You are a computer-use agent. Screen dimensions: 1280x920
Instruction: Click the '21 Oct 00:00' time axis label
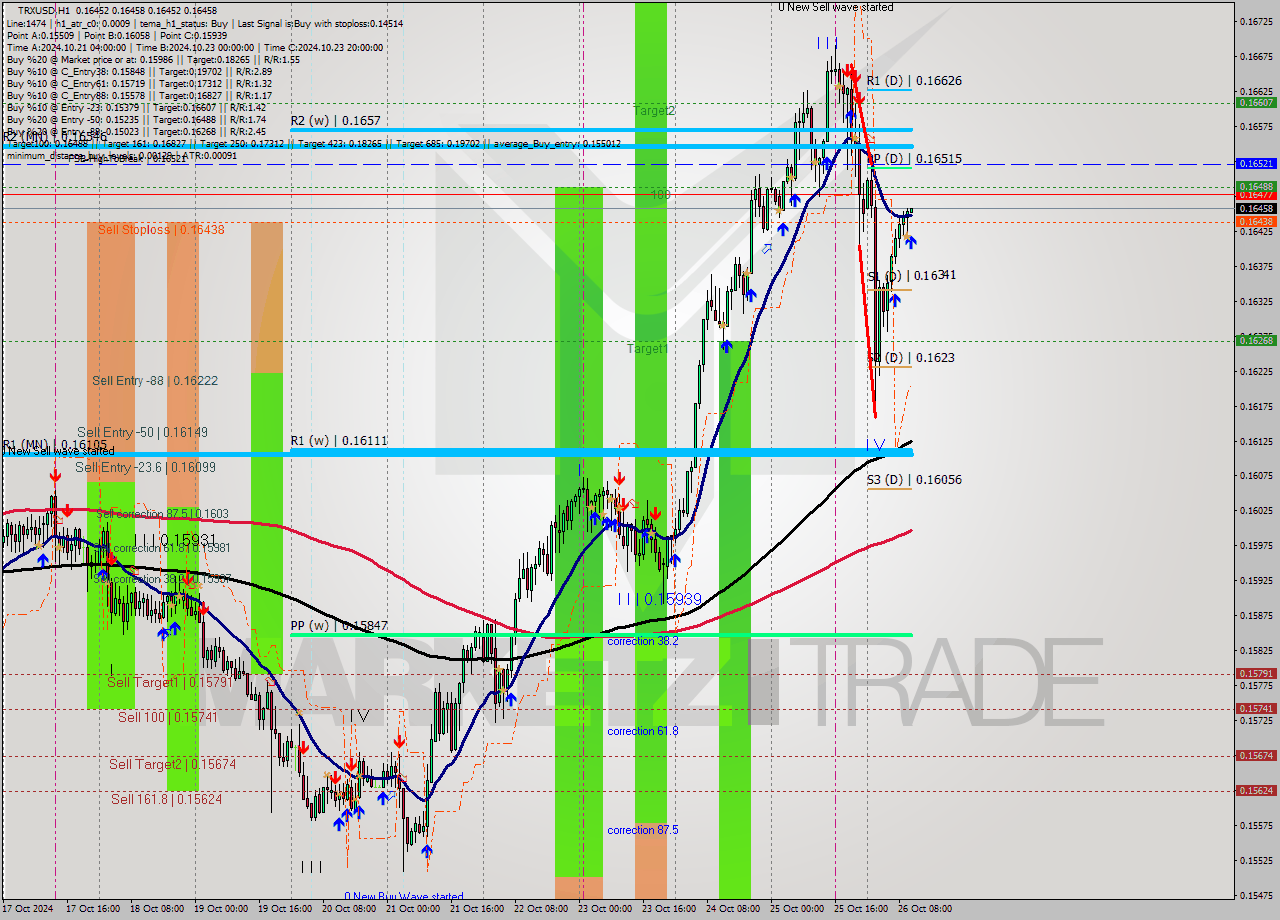[413, 909]
